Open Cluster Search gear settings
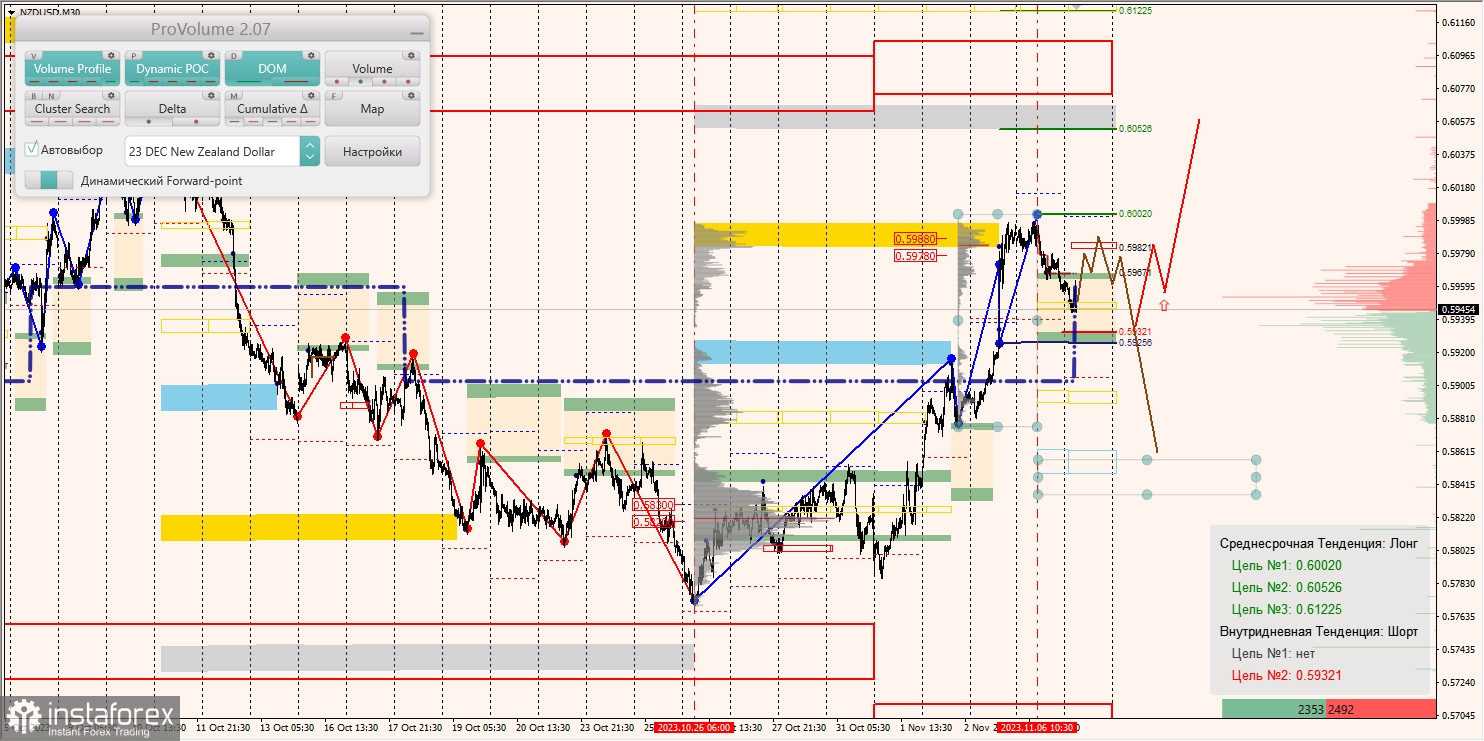This screenshot has height=741, width=1484. click(x=111, y=95)
